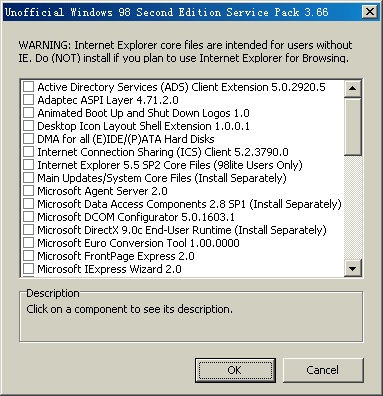
Task: Click the window title bar text
Action: [167, 12]
